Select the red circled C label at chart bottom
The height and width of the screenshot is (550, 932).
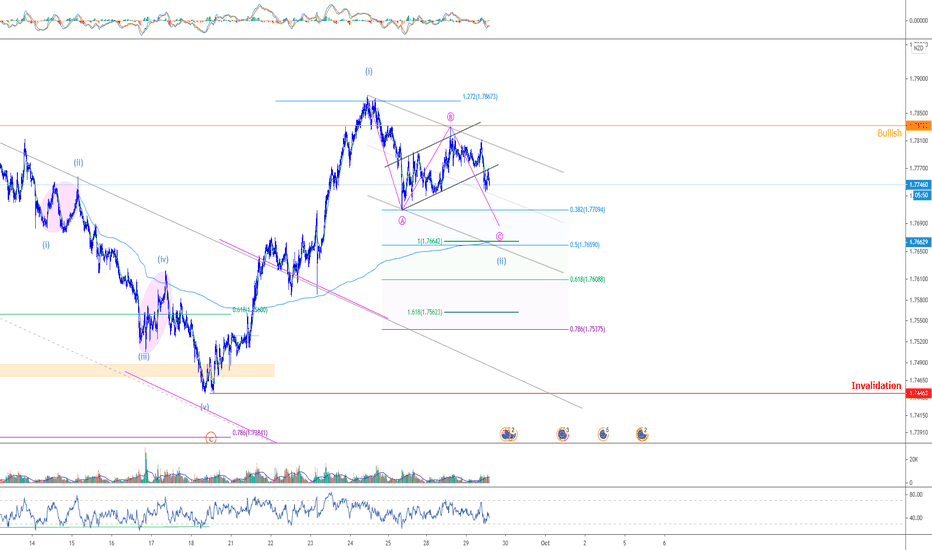210,438
